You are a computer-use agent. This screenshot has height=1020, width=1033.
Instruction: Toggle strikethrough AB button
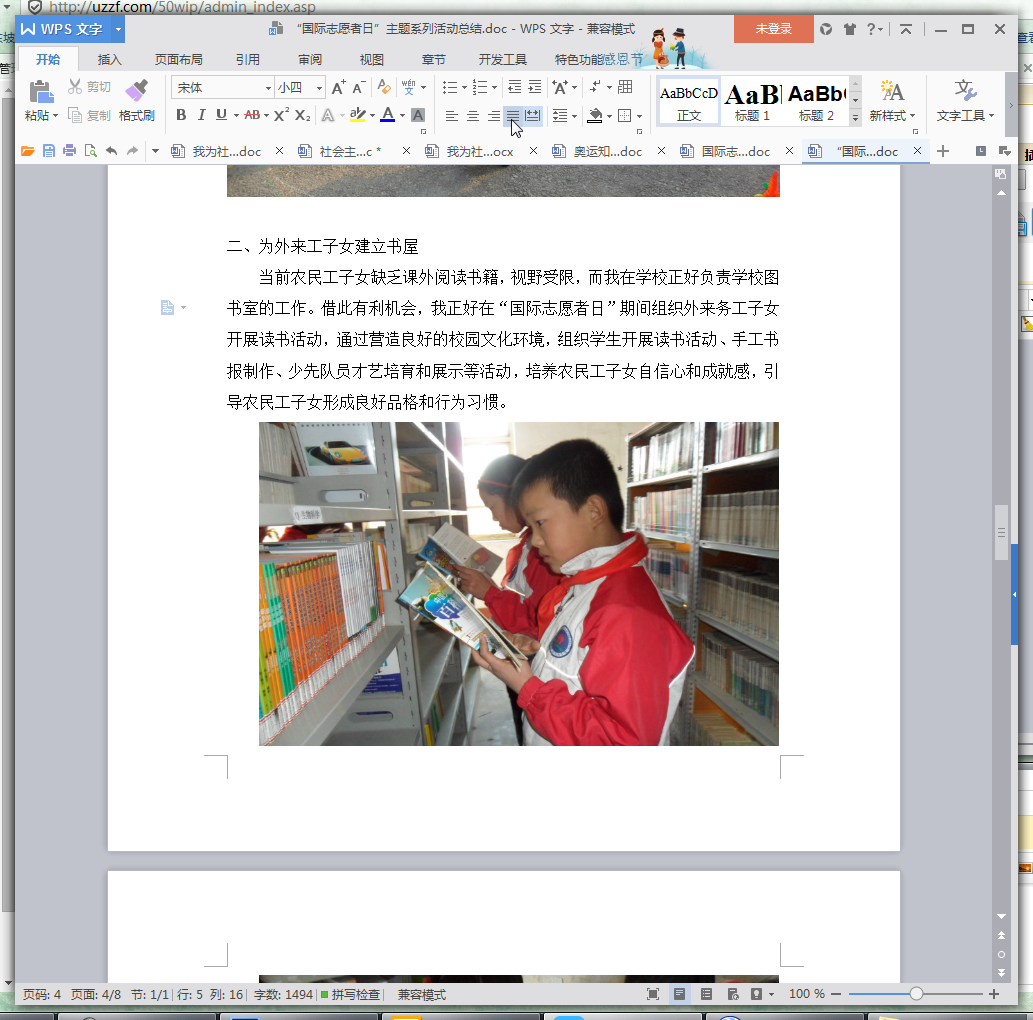pyautogui.click(x=252, y=115)
